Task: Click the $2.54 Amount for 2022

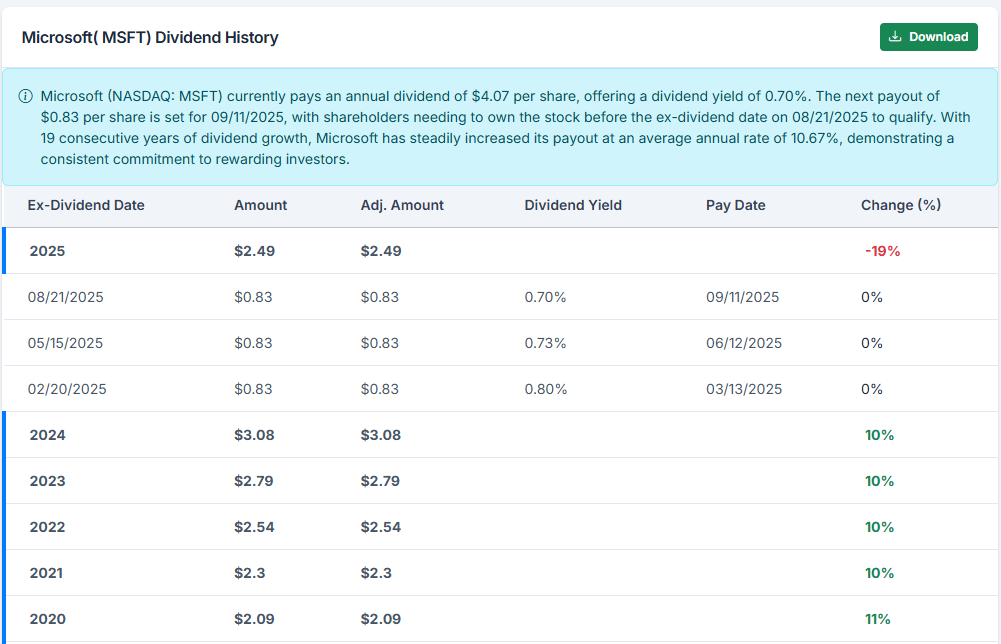Action: point(254,527)
